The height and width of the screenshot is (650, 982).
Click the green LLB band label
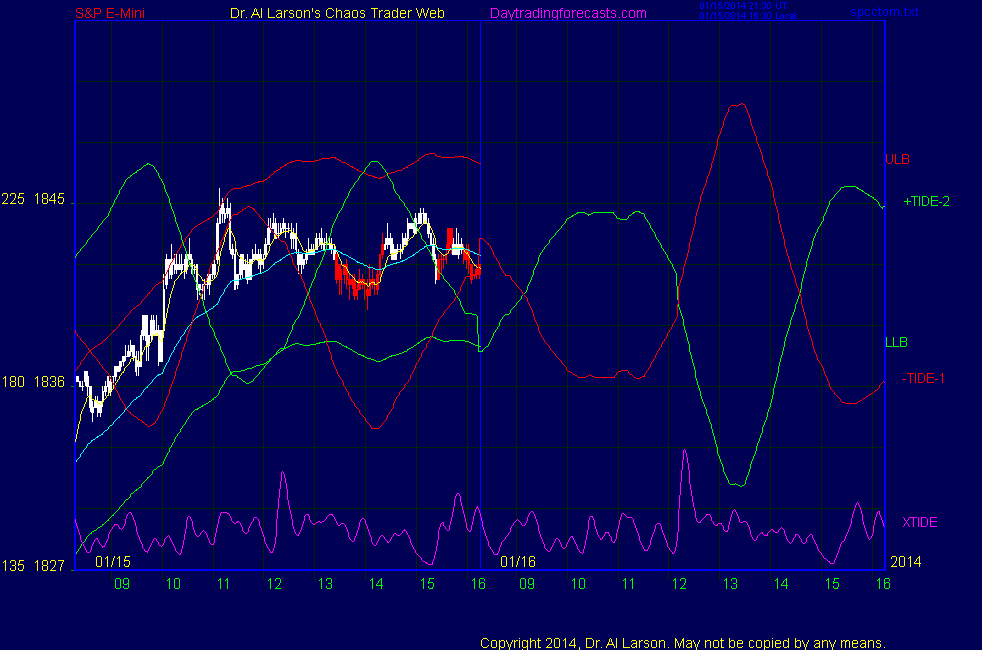pos(896,343)
